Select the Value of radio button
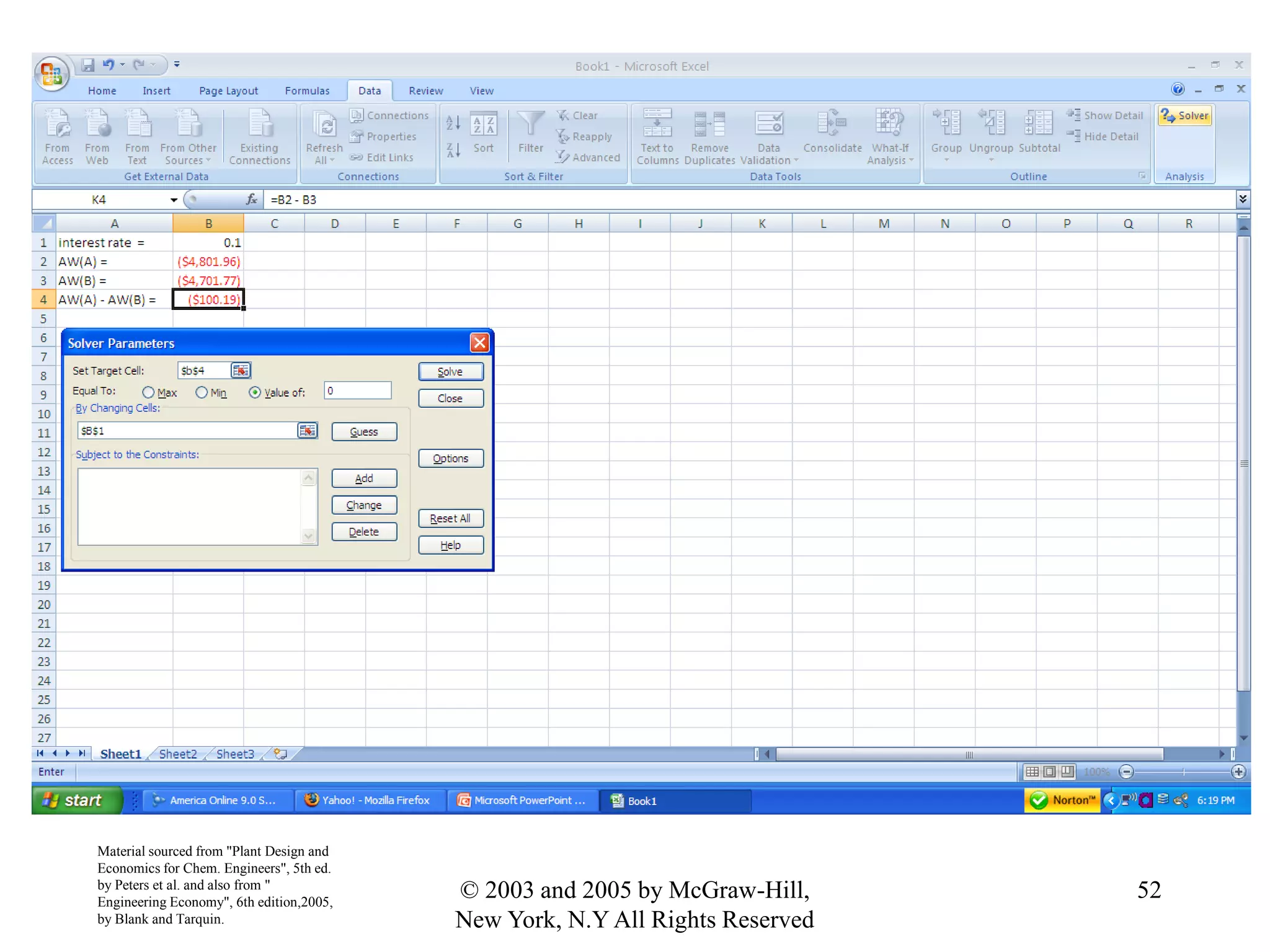The height and width of the screenshot is (952, 1270). (x=255, y=393)
